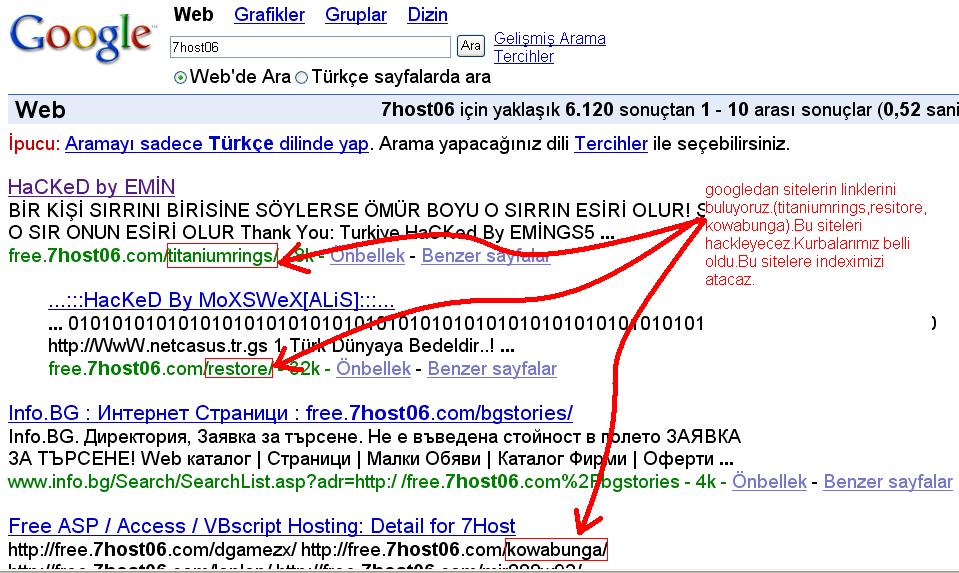Open Tercihler link in the İpucu line
959x573 pixels.
pyautogui.click(x=611, y=144)
